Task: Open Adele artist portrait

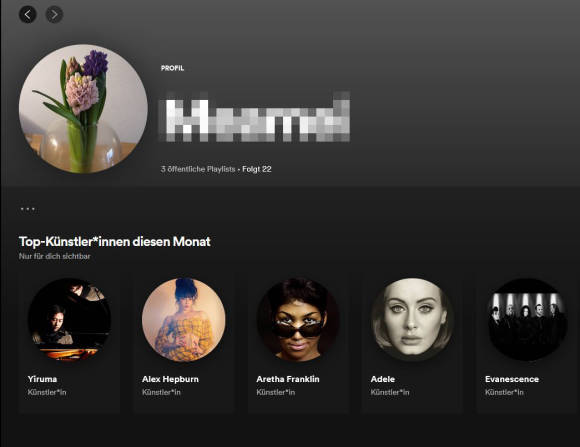Action: point(412,320)
